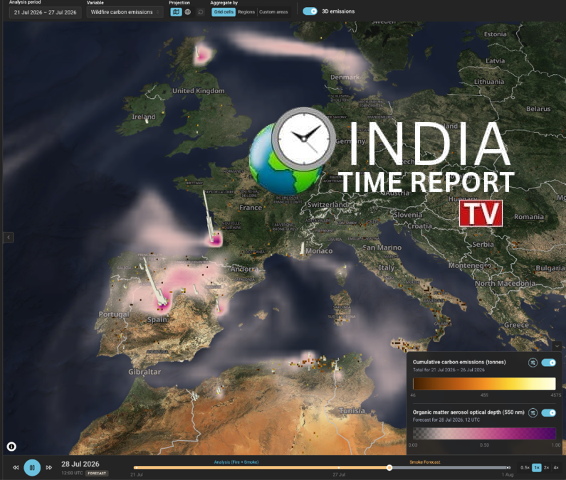Click the Denmark map label
Screen dimensions: 566x480
(x=345, y=77)
